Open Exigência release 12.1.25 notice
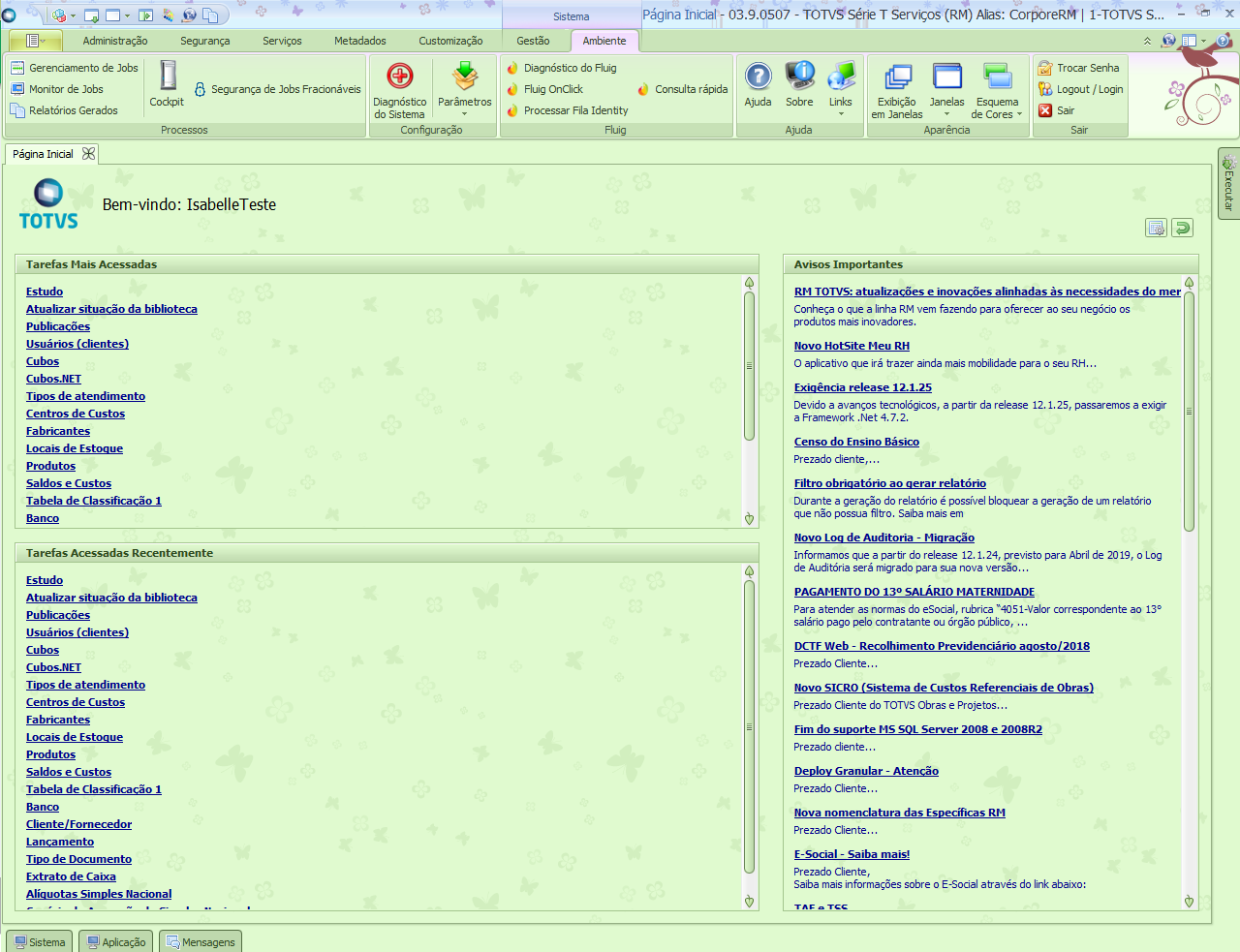Image resolution: width=1240 pixels, height=952 pixels. point(863,387)
